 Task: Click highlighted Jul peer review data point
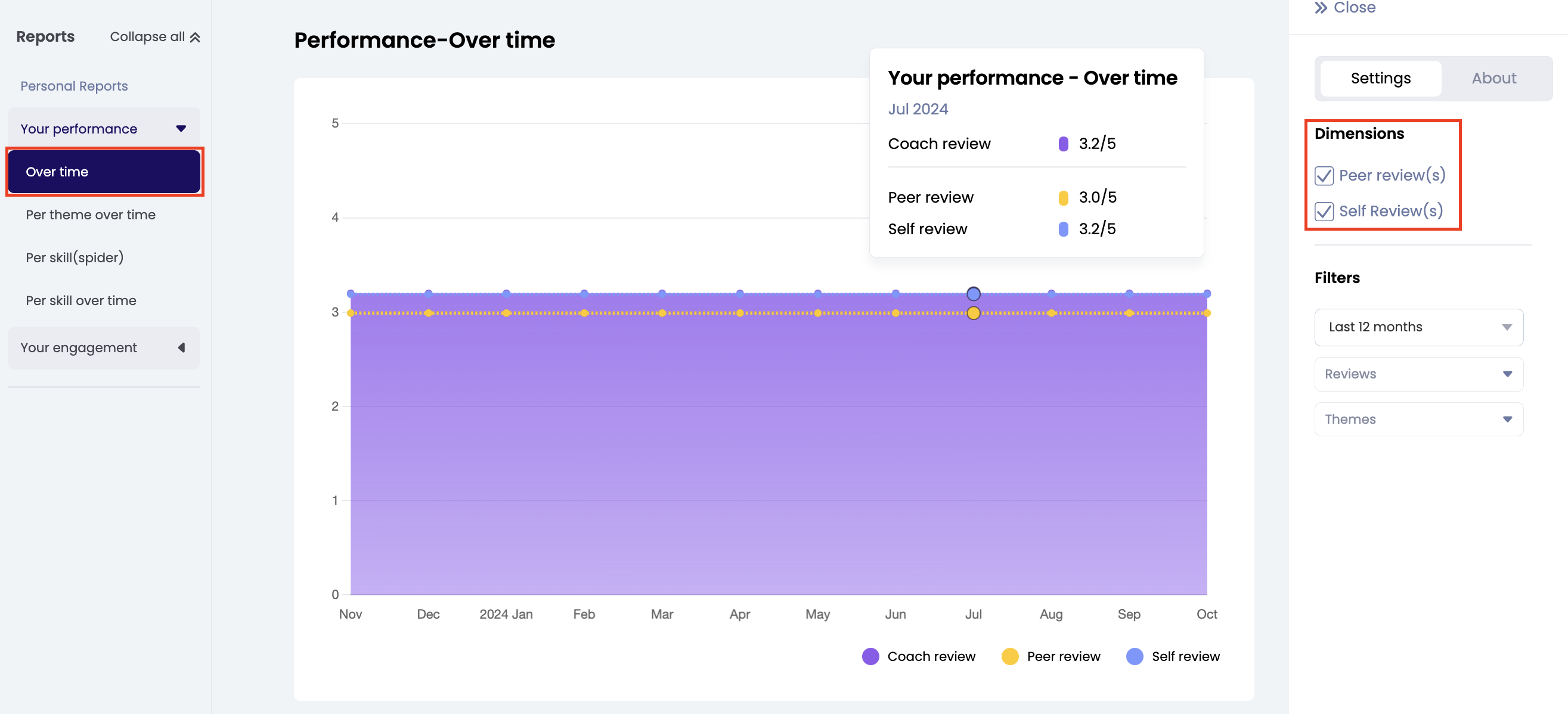tap(974, 313)
